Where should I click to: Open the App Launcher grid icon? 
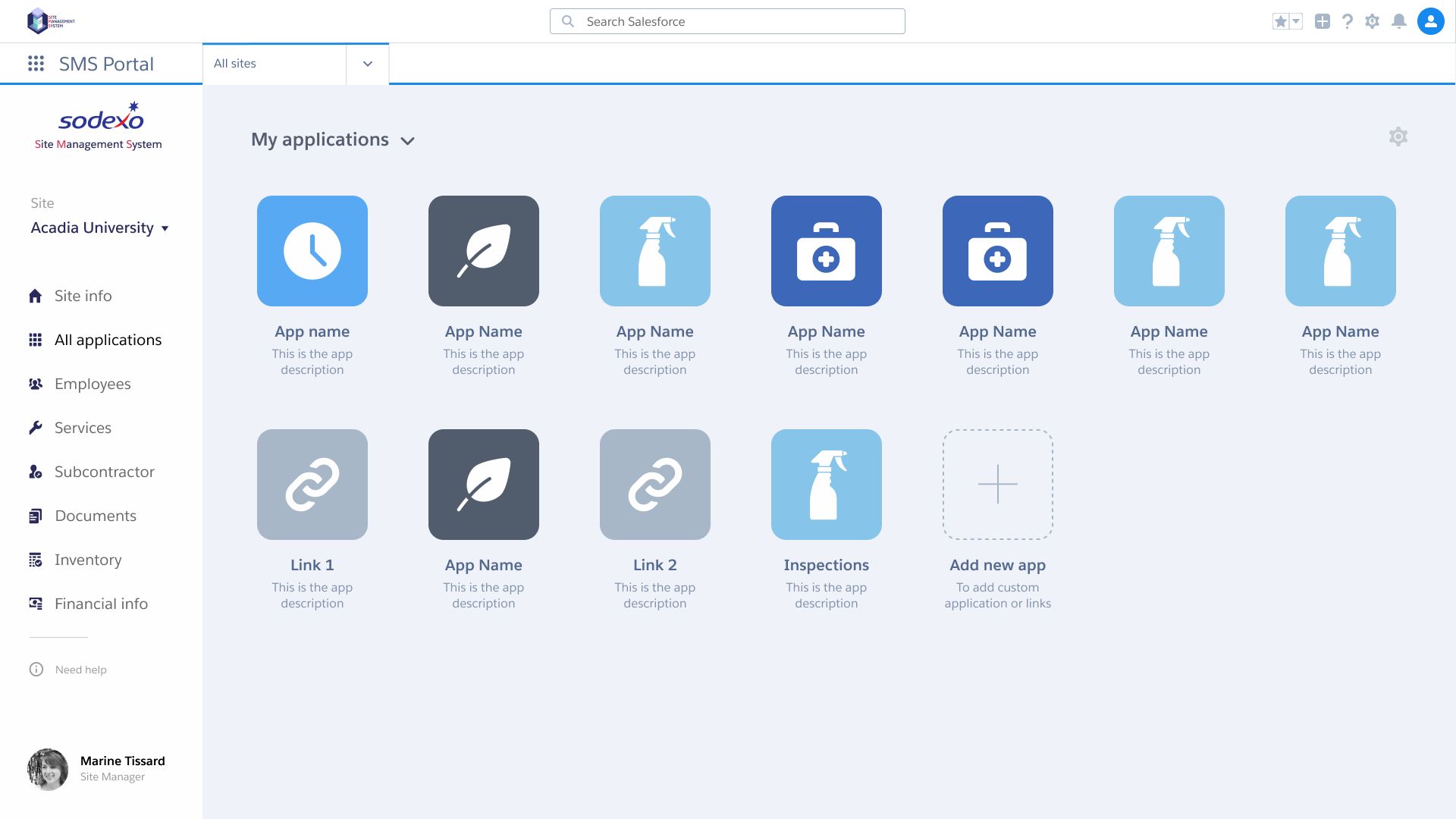tap(36, 64)
